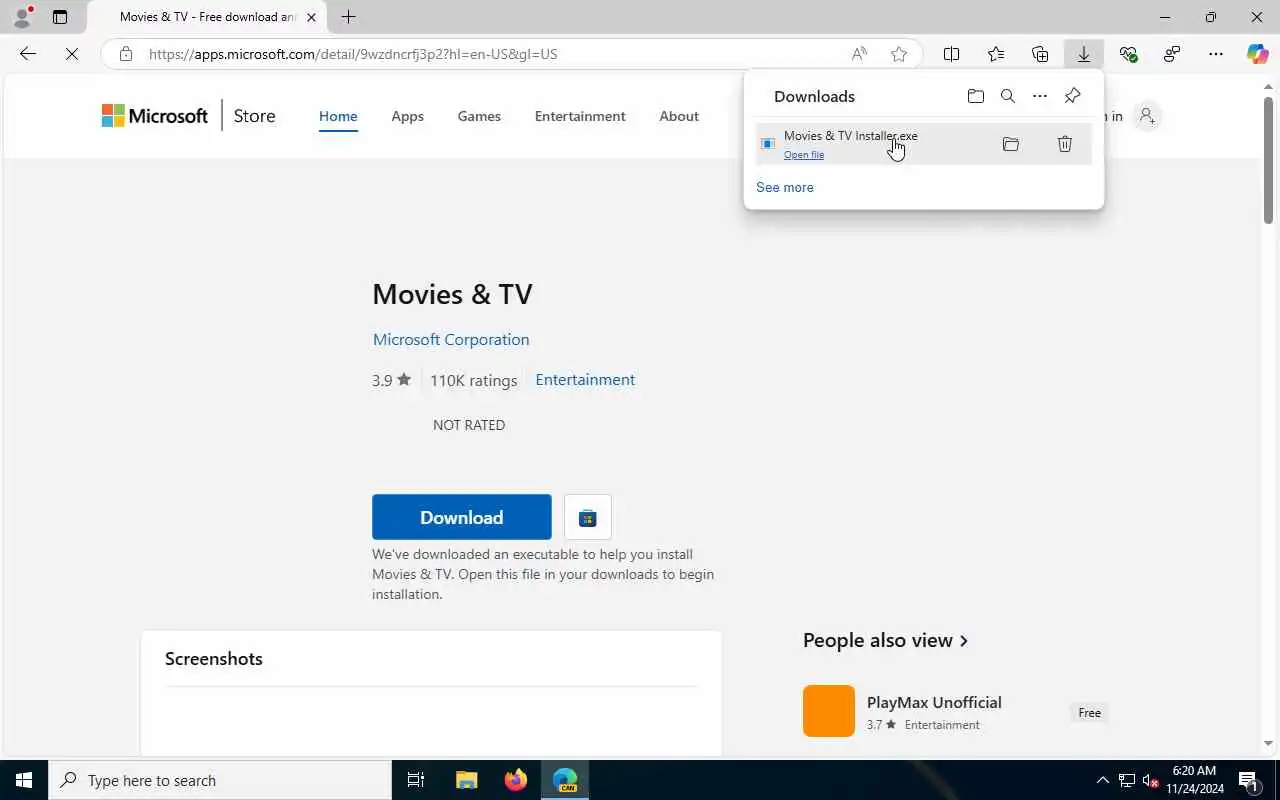
Task: Toggle split screen icon in Edge
Action: (952, 54)
